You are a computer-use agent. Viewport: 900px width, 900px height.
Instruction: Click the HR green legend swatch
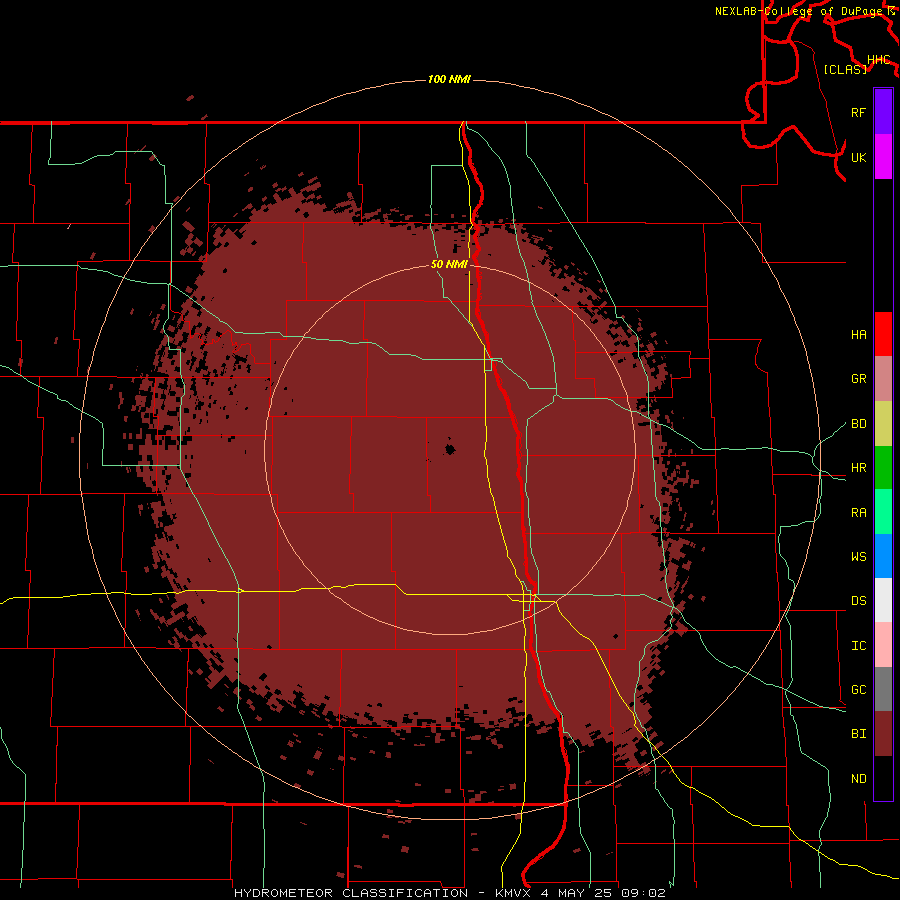[x=883, y=468]
